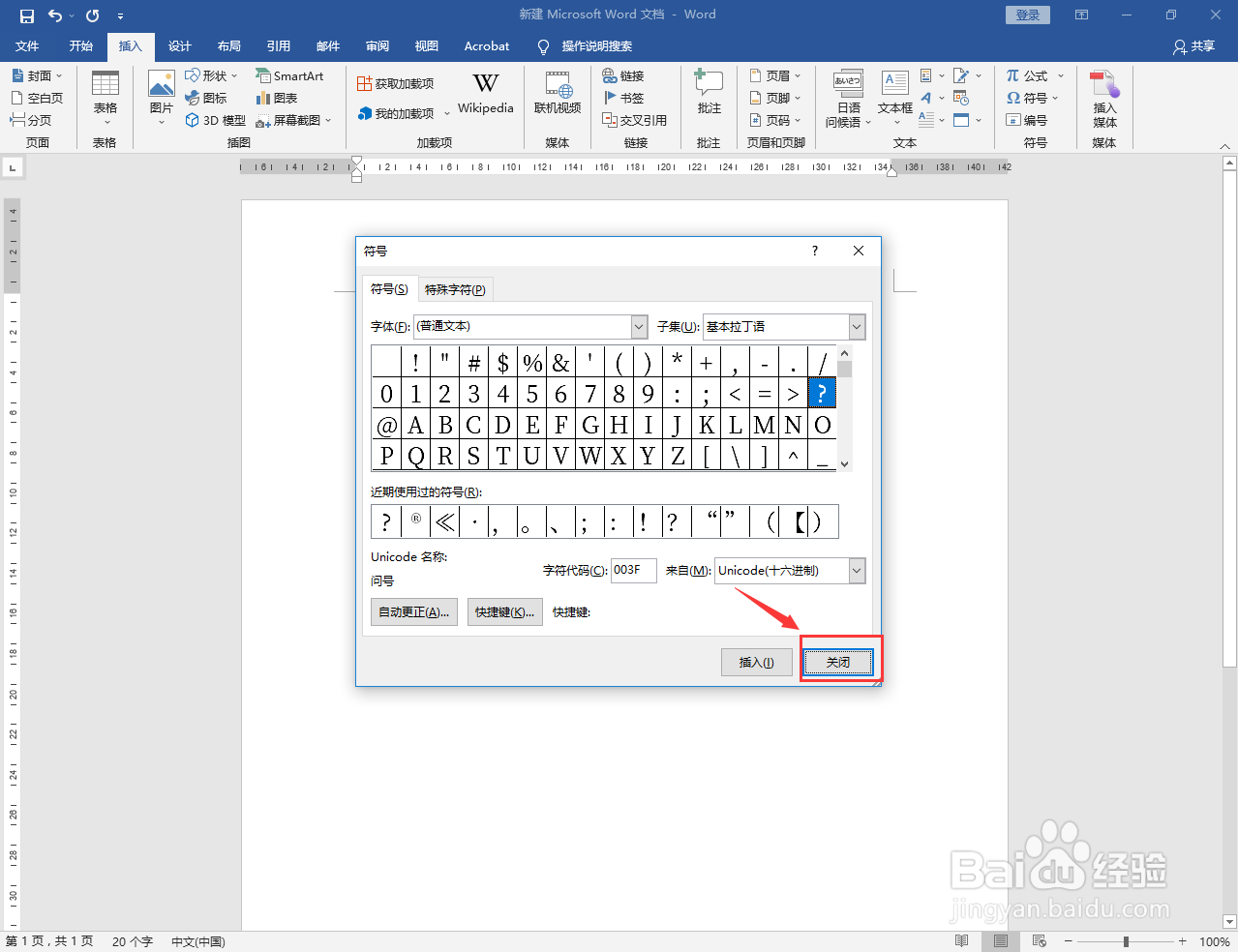The height and width of the screenshot is (952, 1238).
Task: Insert a Link (链接)
Action: pyautogui.click(x=623, y=75)
